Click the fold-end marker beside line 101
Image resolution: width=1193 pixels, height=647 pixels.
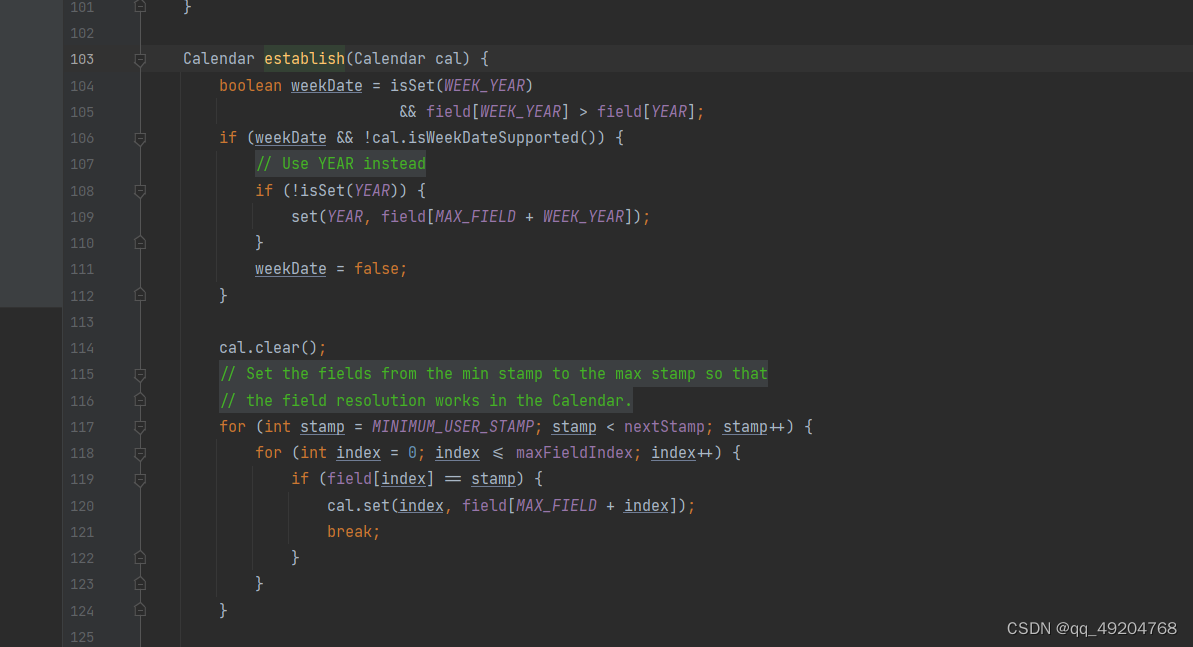pyautogui.click(x=140, y=8)
